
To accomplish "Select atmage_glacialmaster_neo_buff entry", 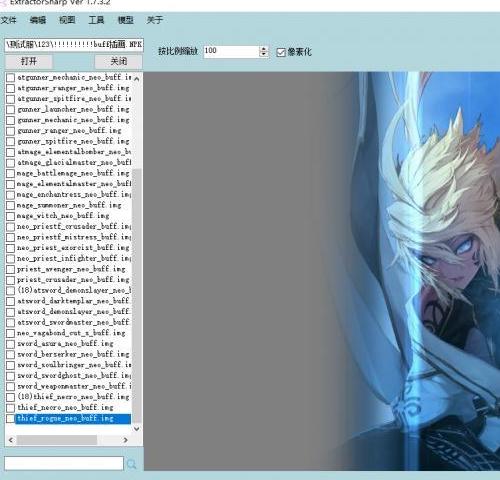I will click(x=74, y=162).
